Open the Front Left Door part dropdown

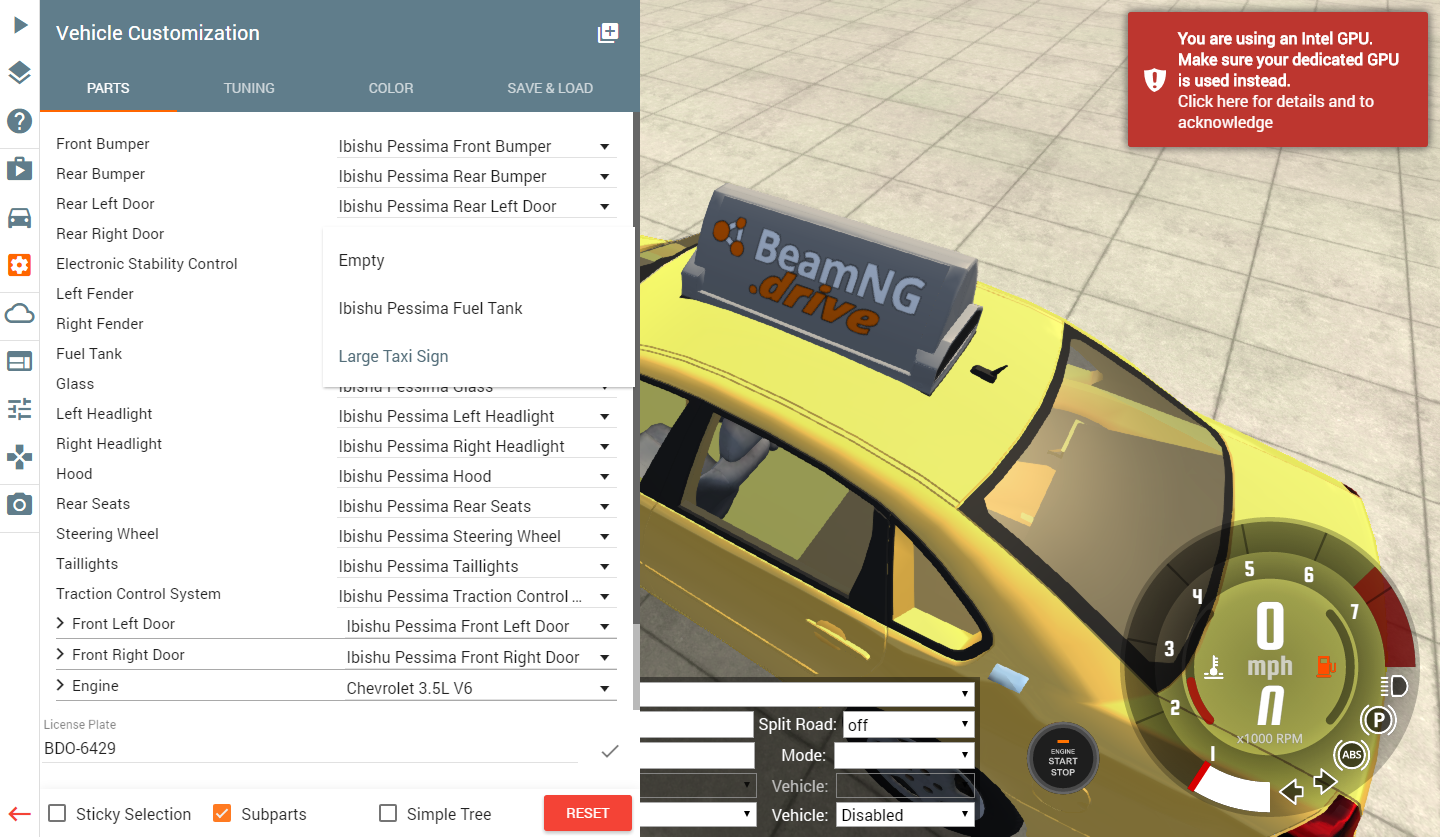[480, 626]
